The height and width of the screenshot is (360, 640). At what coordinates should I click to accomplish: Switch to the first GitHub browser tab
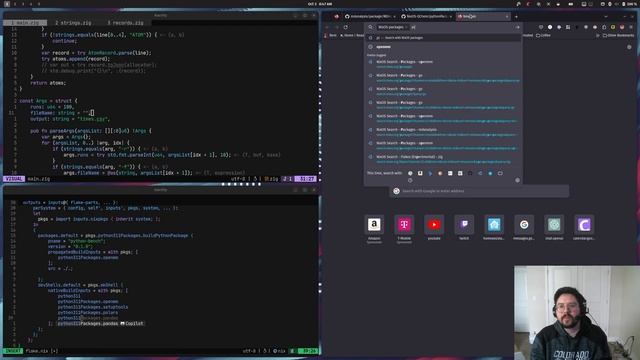point(370,16)
